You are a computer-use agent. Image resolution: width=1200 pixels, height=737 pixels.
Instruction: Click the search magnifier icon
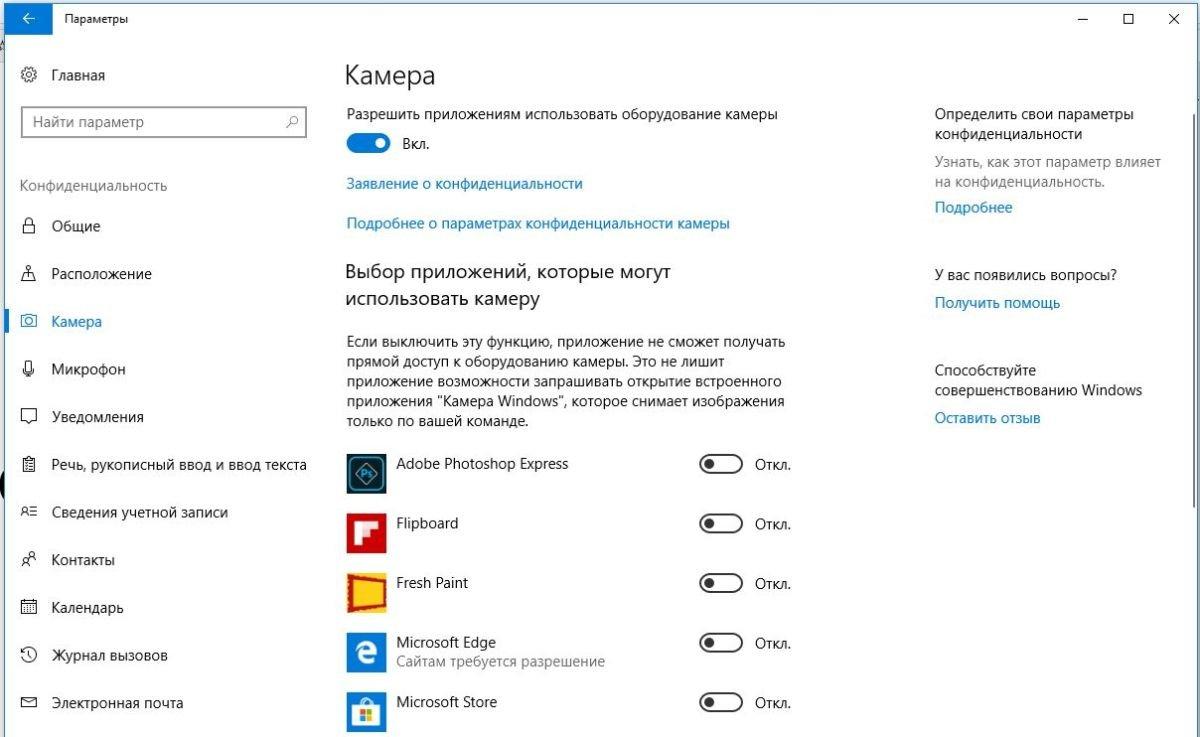292,122
